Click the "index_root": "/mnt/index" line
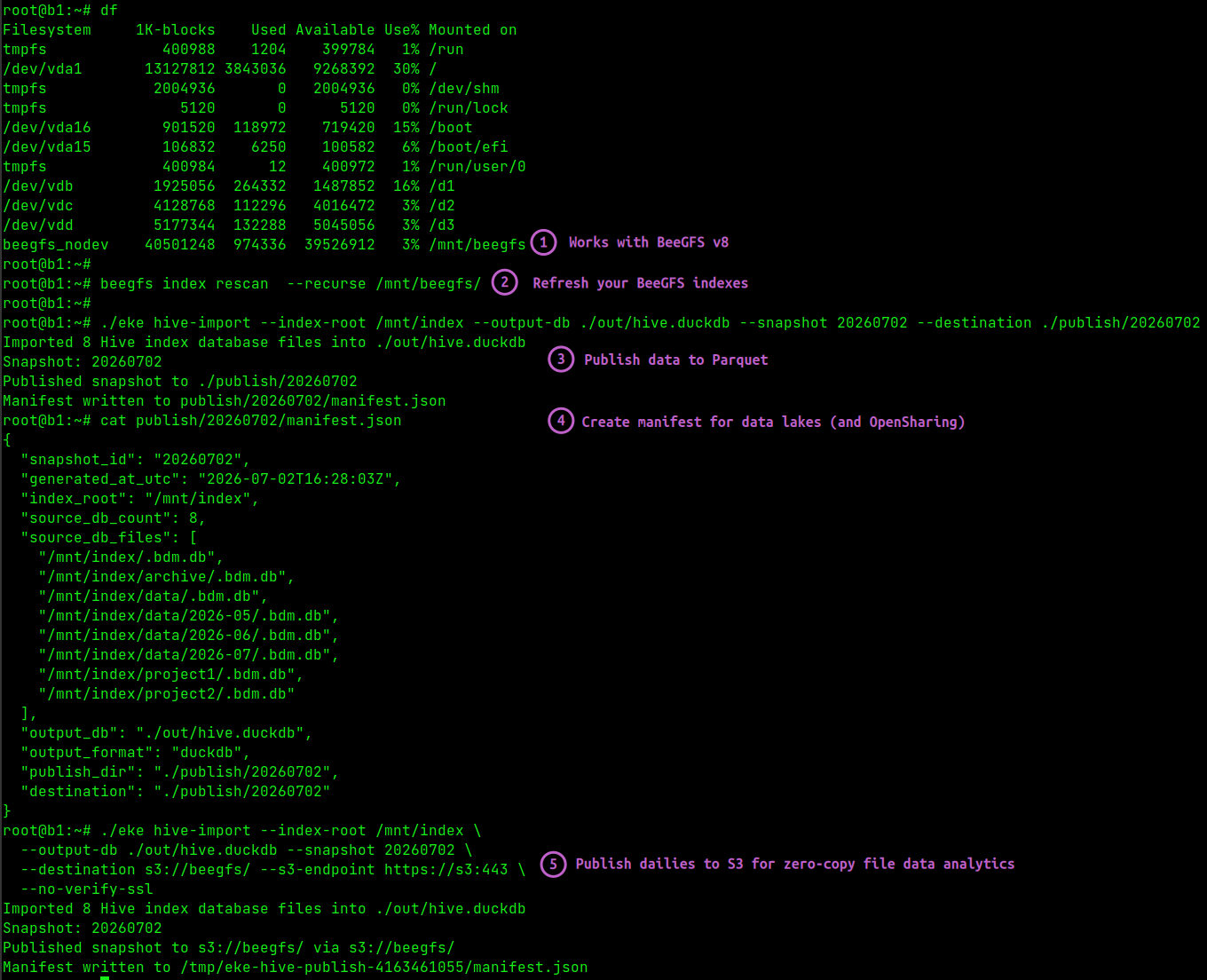Image resolution: width=1207 pixels, height=980 pixels. tap(140, 499)
